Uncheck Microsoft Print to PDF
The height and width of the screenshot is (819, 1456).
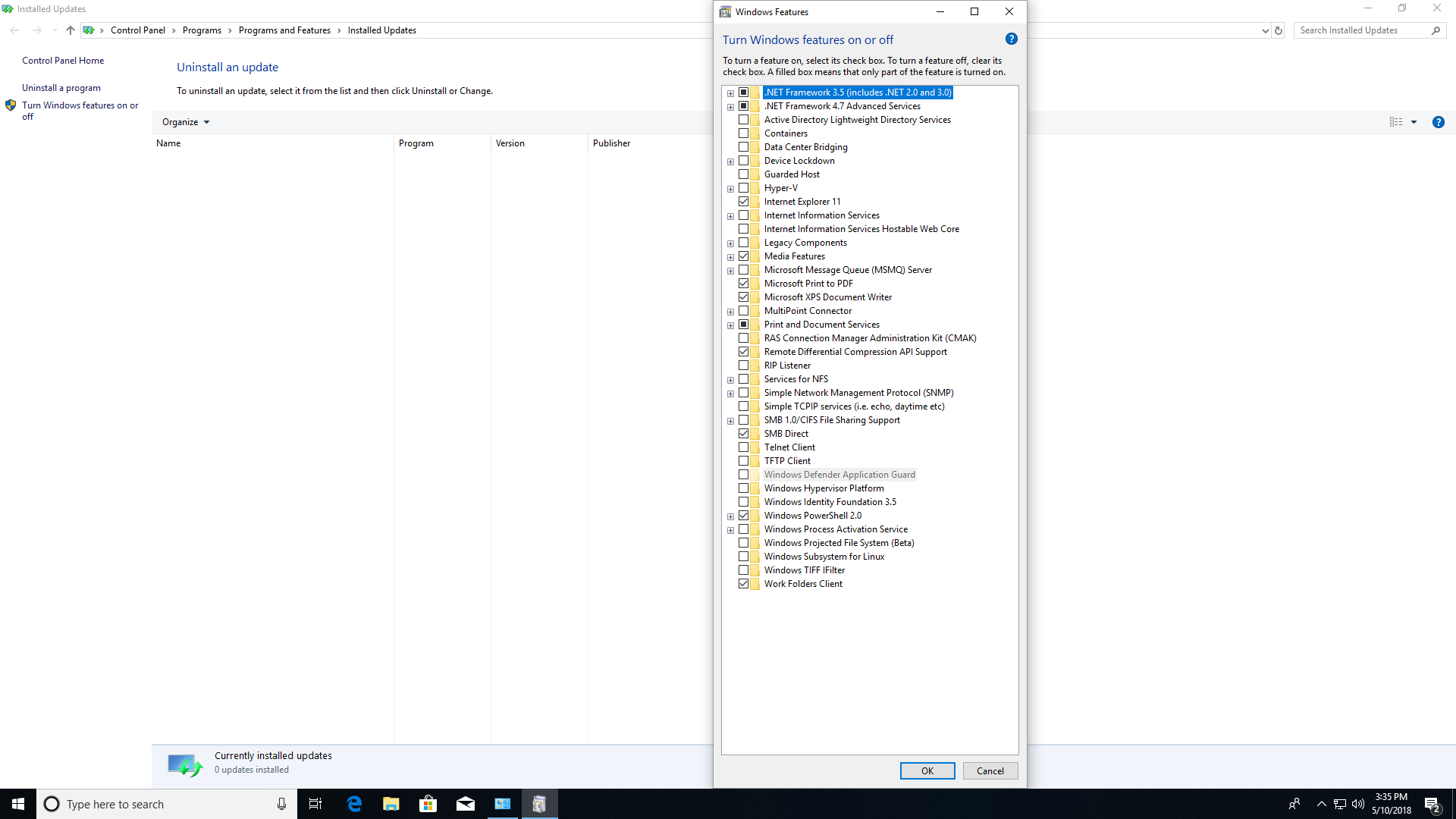(743, 284)
